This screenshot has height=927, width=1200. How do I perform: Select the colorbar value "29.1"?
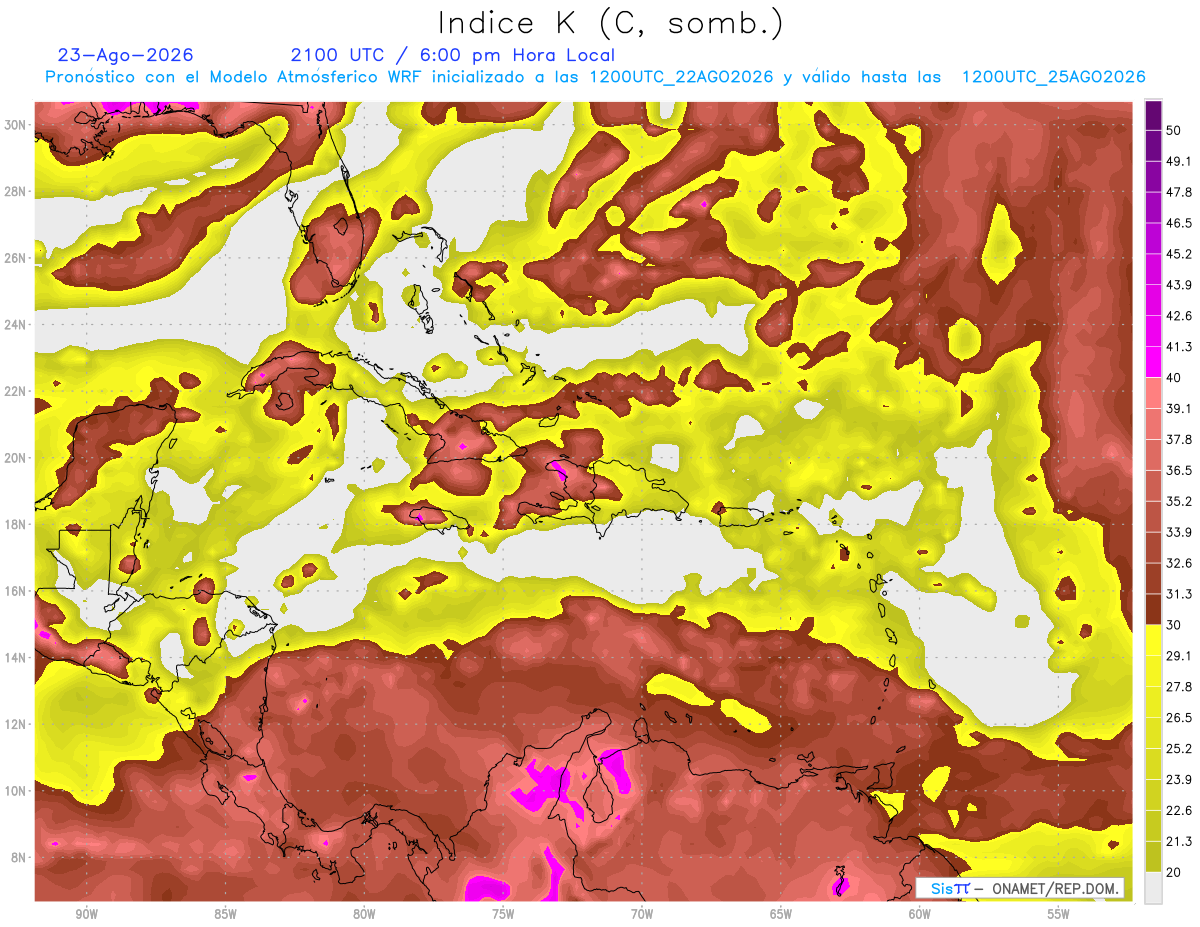point(1178,656)
